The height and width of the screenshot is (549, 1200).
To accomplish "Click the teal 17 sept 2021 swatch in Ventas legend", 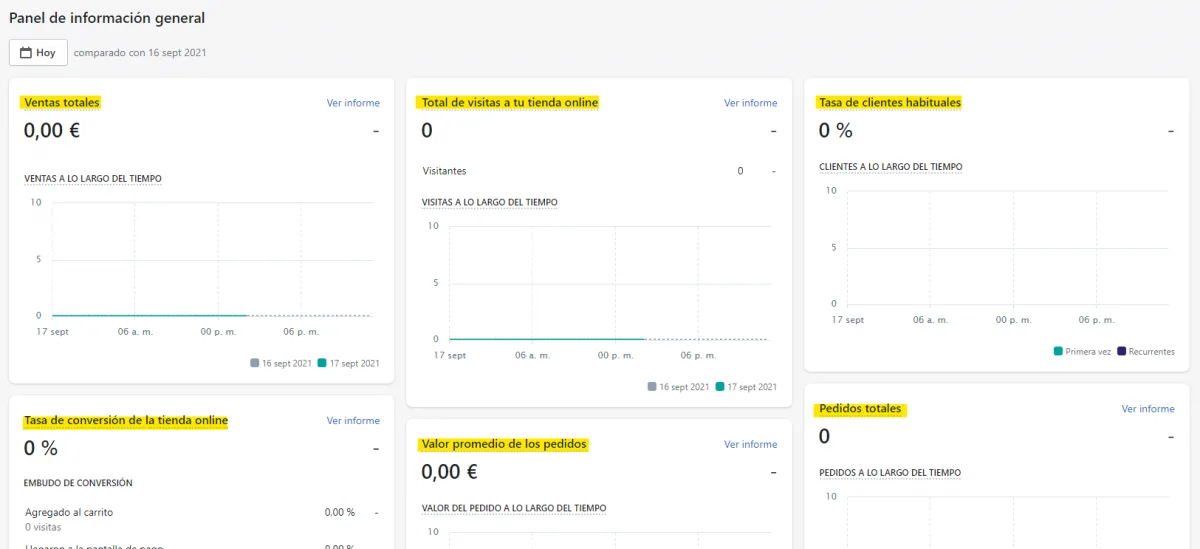I will pos(322,363).
